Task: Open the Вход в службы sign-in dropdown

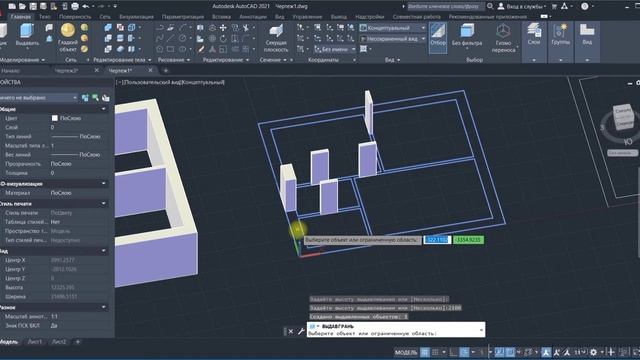Action: [522, 7]
